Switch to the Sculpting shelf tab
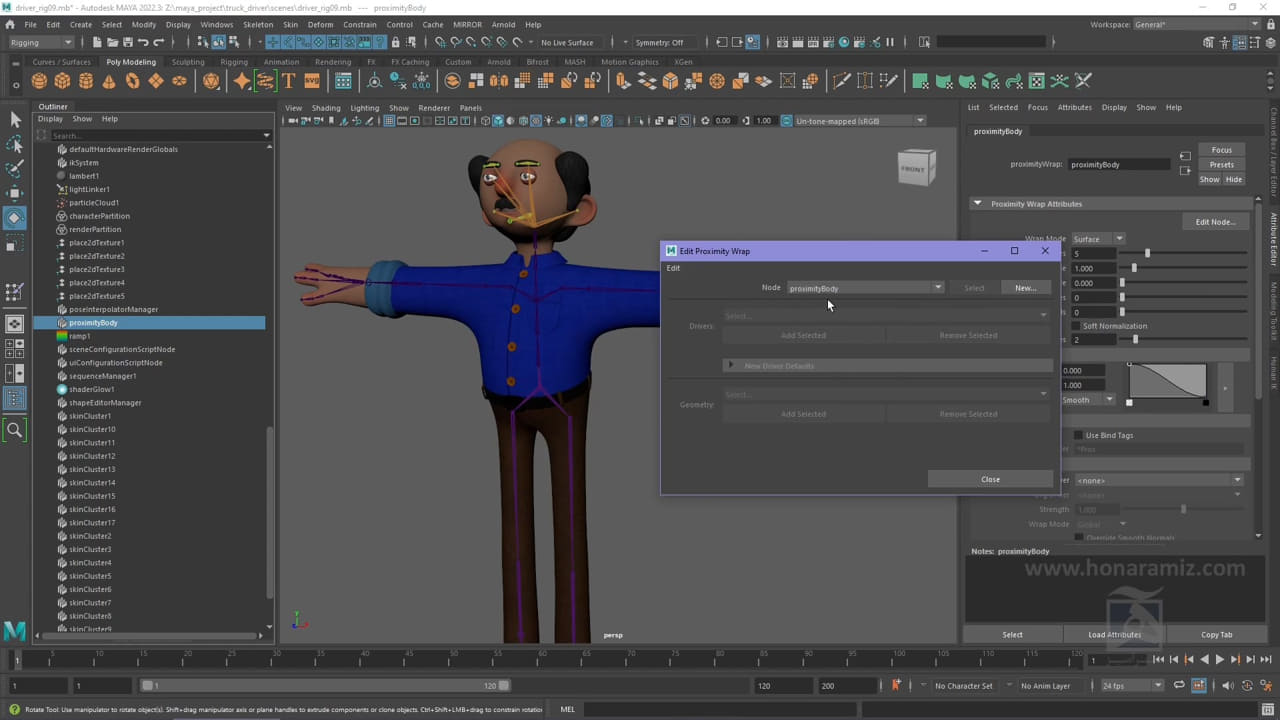 click(187, 62)
